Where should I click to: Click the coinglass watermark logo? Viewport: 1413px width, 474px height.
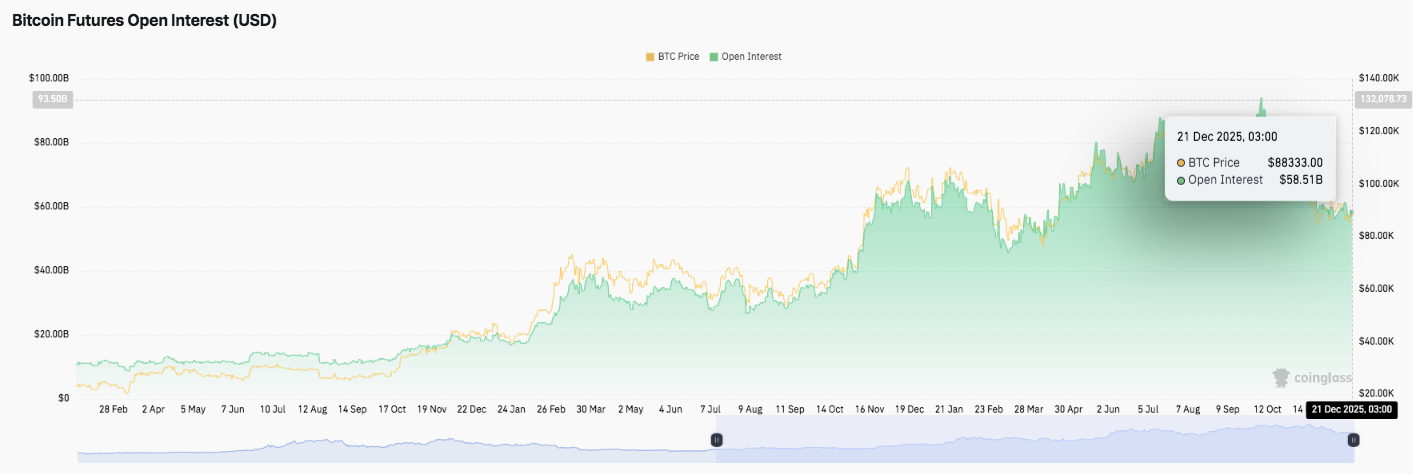tap(1311, 377)
